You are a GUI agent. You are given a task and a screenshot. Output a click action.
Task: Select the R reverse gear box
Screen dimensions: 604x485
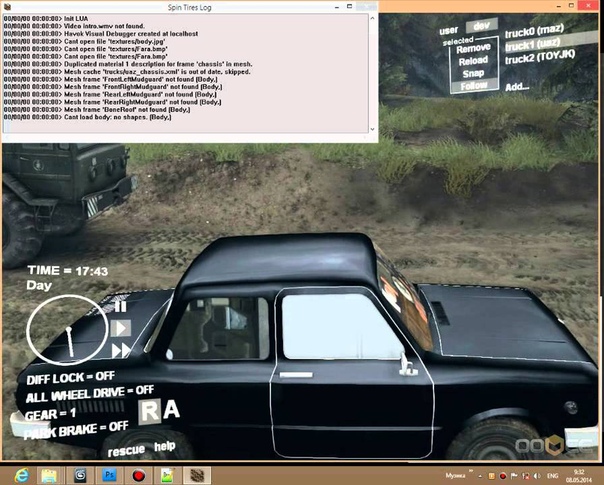(150, 412)
